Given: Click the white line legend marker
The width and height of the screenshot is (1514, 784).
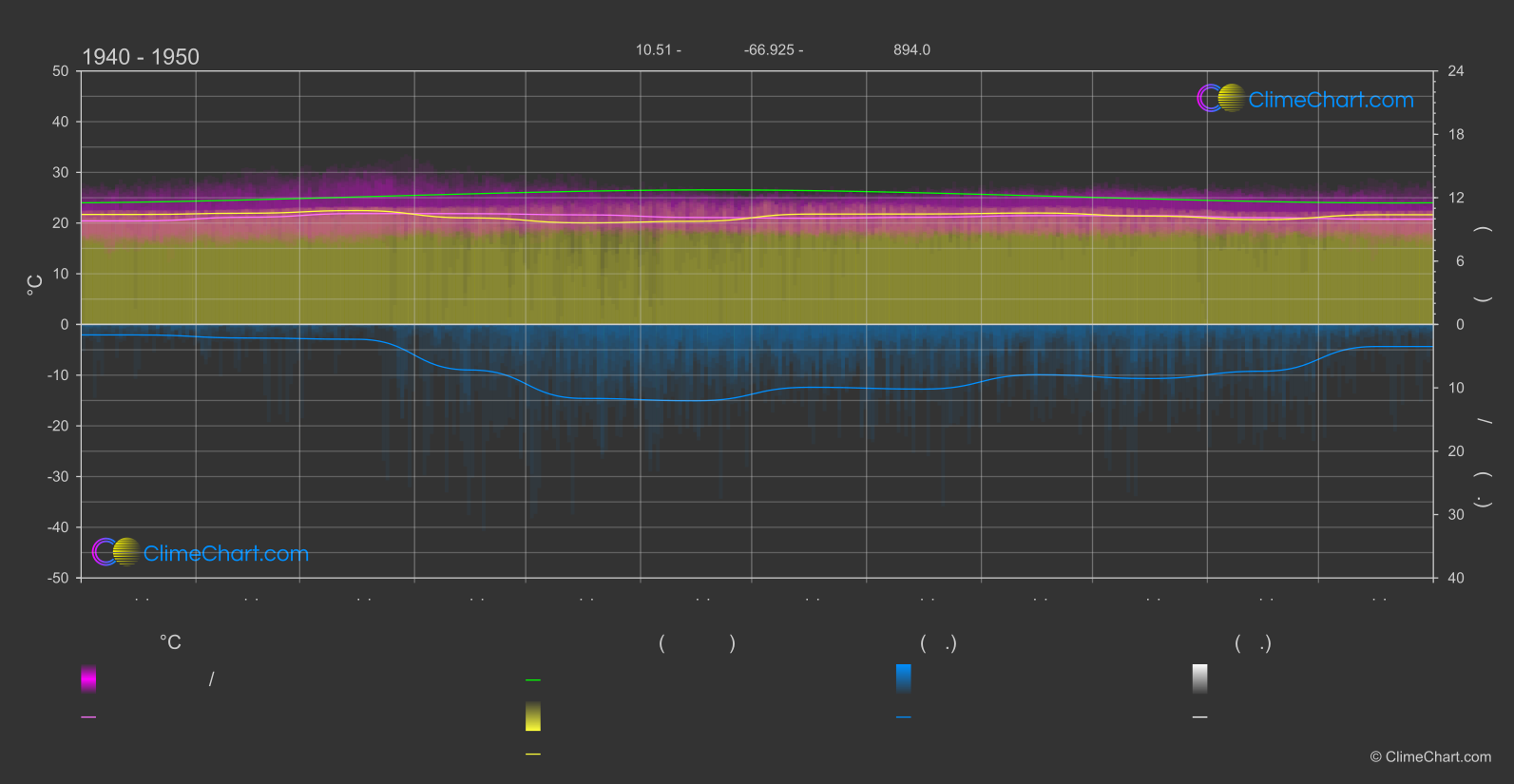Looking at the screenshot, I should point(1200,717).
